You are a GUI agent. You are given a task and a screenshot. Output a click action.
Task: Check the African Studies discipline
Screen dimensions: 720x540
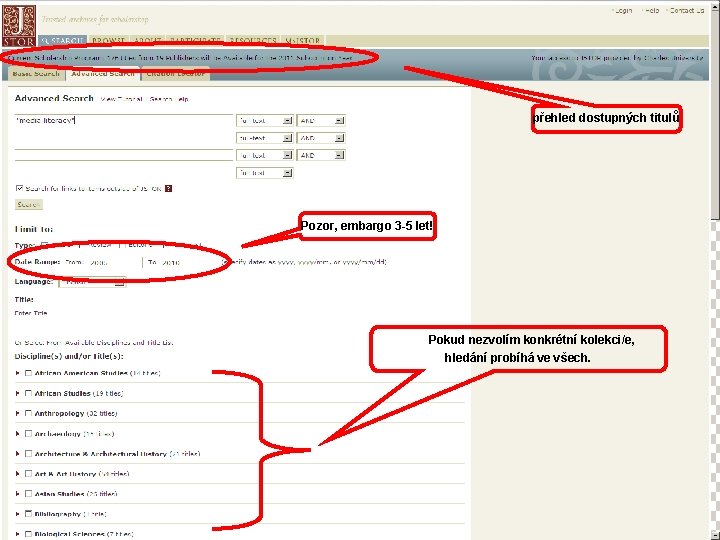tap(28, 394)
